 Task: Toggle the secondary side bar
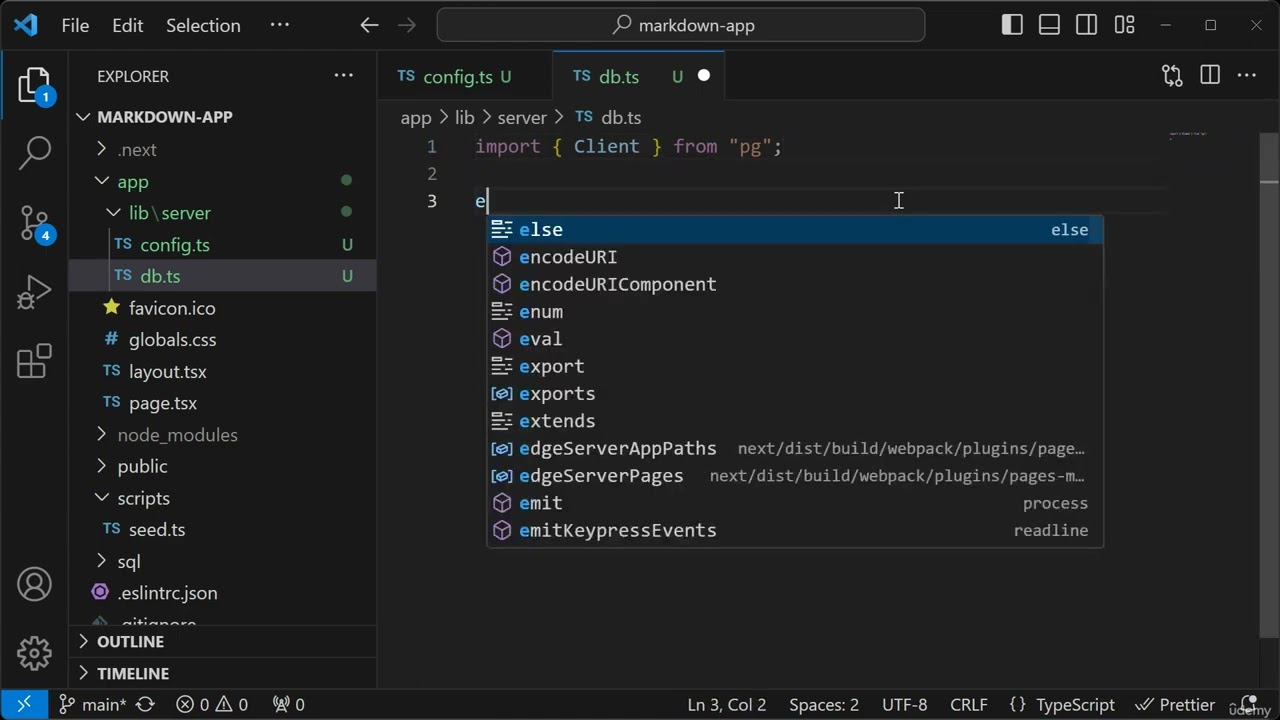(x=1087, y=26)
